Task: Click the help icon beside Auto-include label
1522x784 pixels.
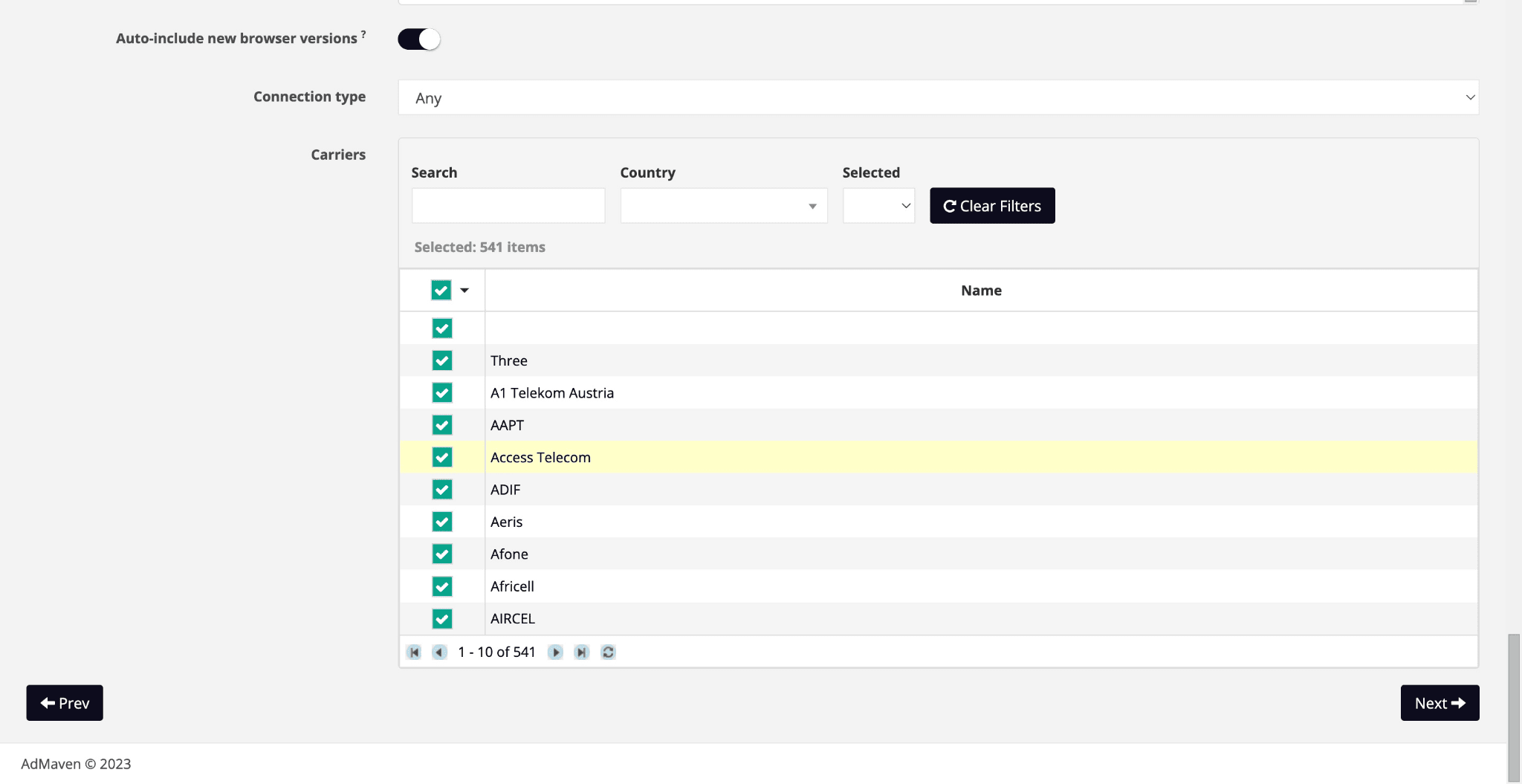Action: (x=363, y=34)
